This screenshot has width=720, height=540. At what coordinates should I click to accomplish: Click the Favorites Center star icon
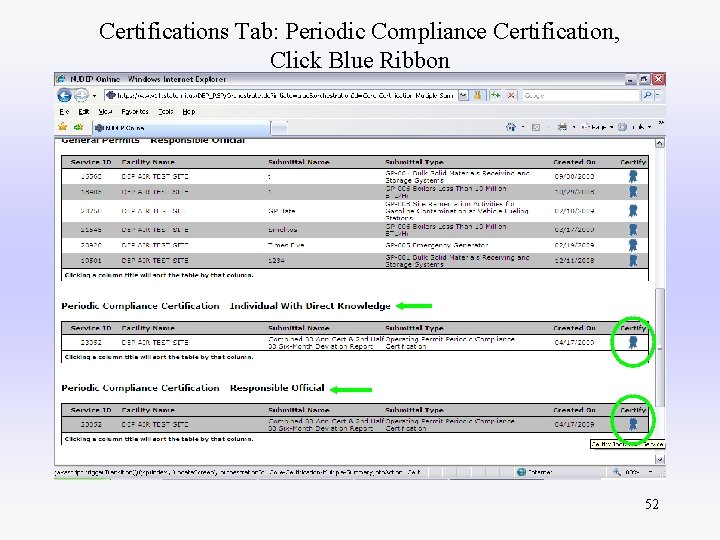point(63,127)
